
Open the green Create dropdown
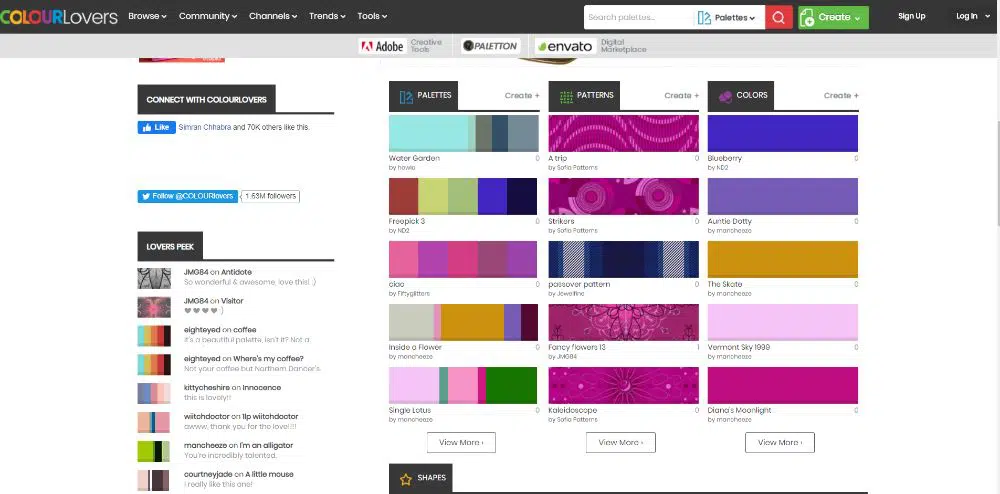(833, 17)
